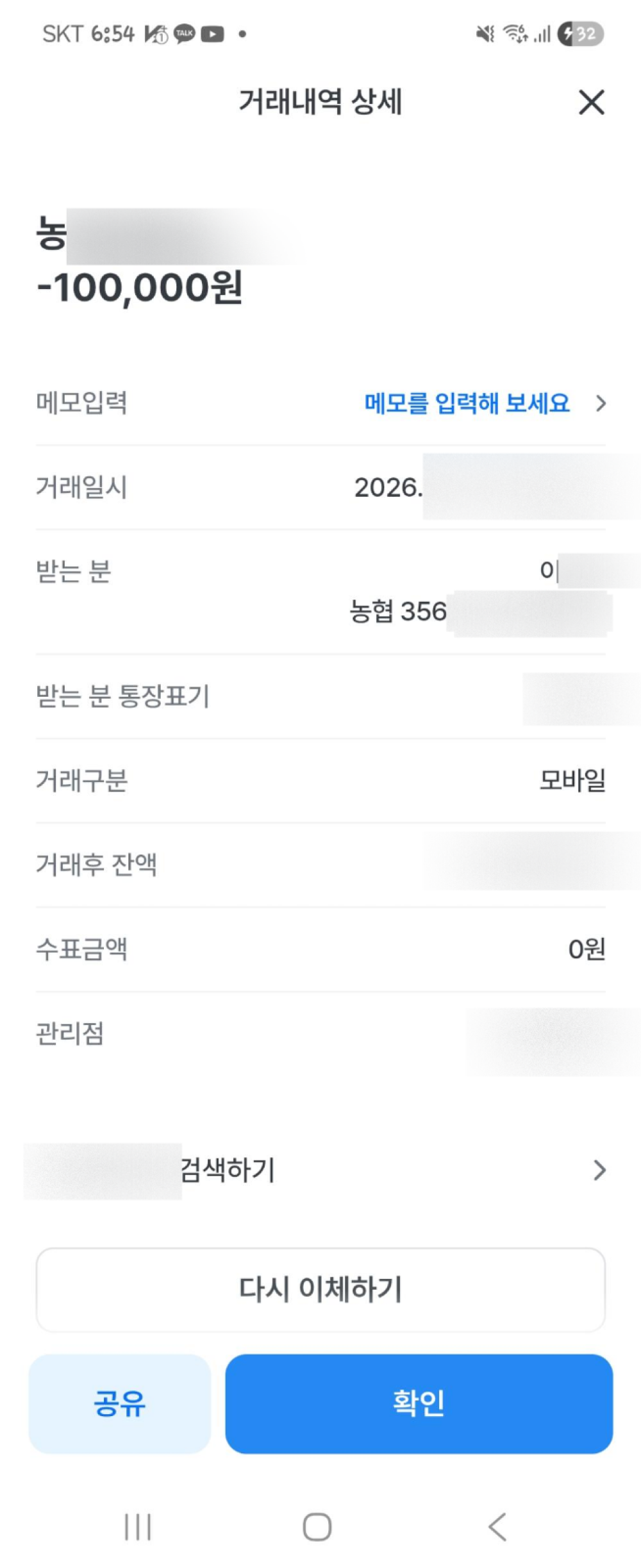Confirm with the 확인 button

419,1403
